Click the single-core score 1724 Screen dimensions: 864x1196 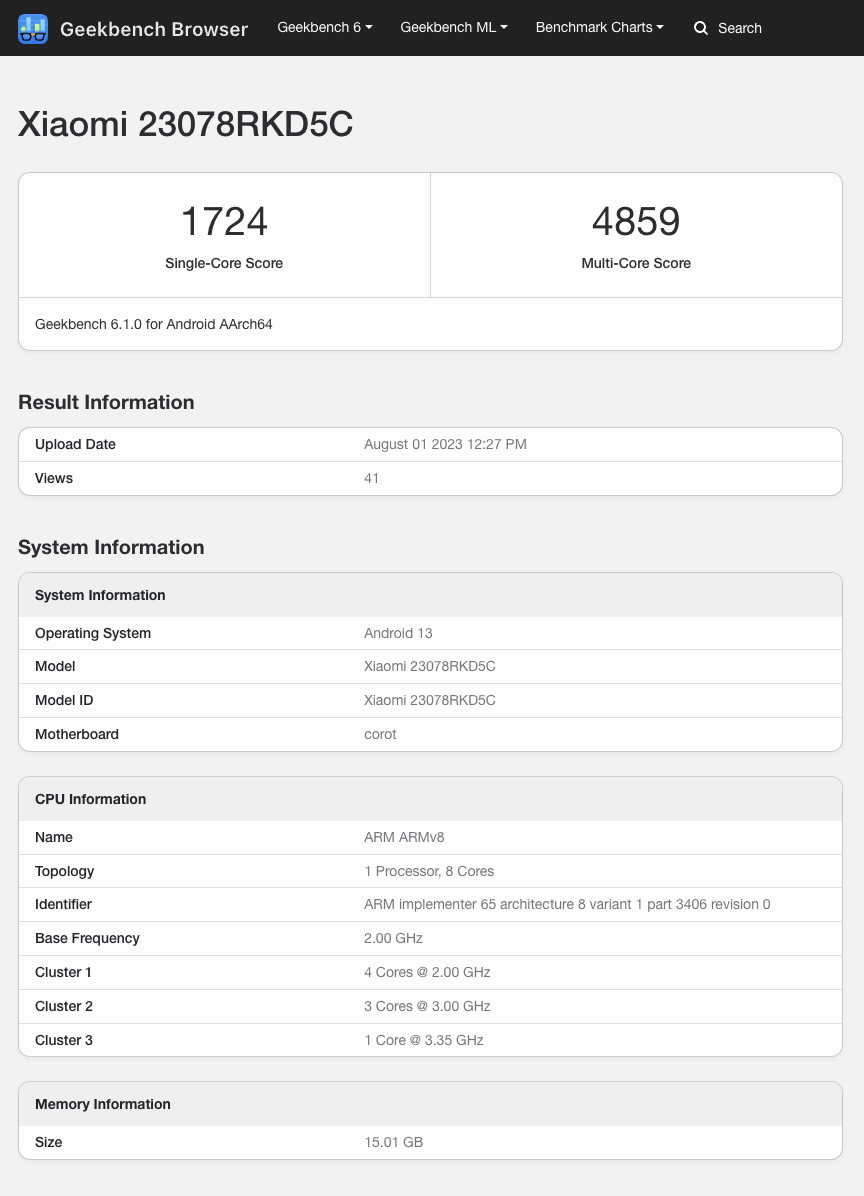click(224, 221)
